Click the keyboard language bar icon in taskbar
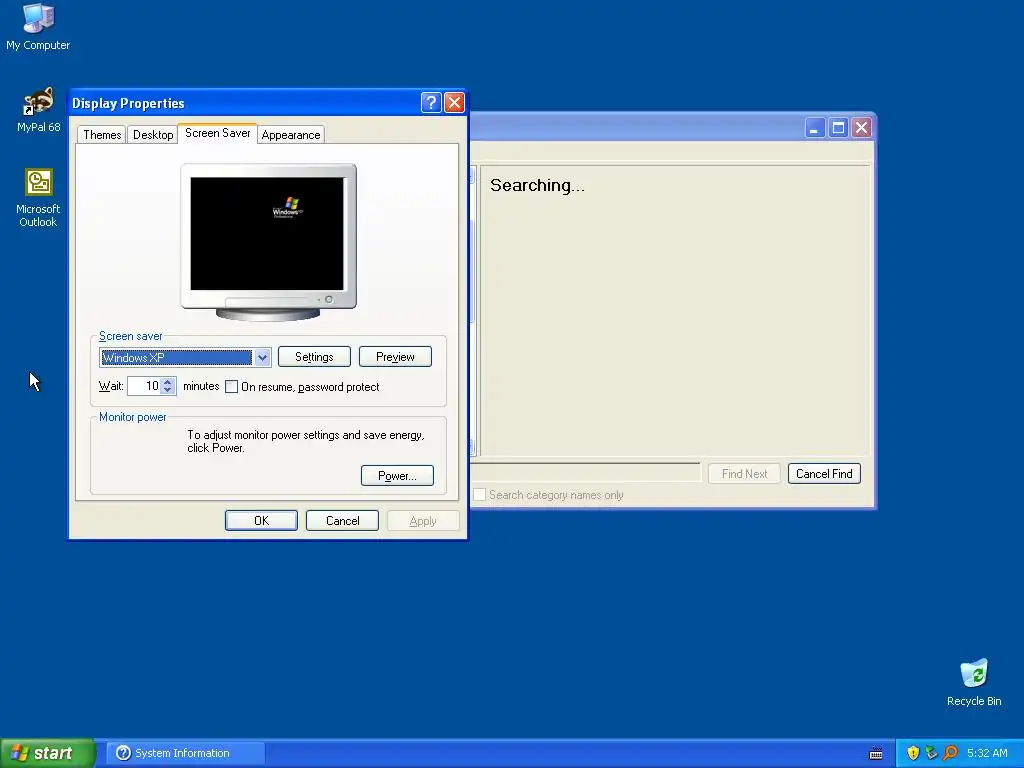The height and width of the screenshot is (768, 1024). pos(876,754)
